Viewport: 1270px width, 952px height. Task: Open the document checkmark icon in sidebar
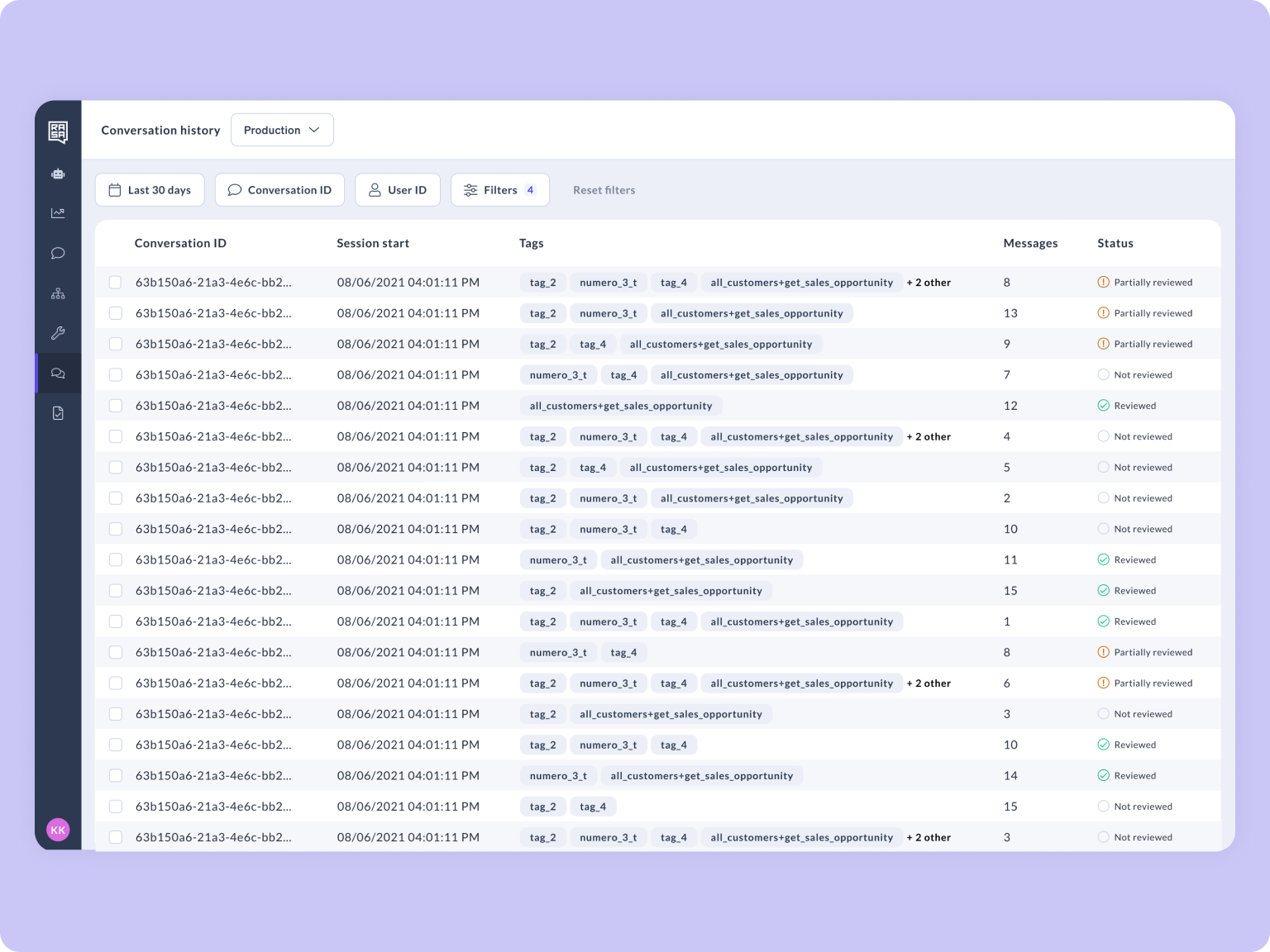(58, 413)
